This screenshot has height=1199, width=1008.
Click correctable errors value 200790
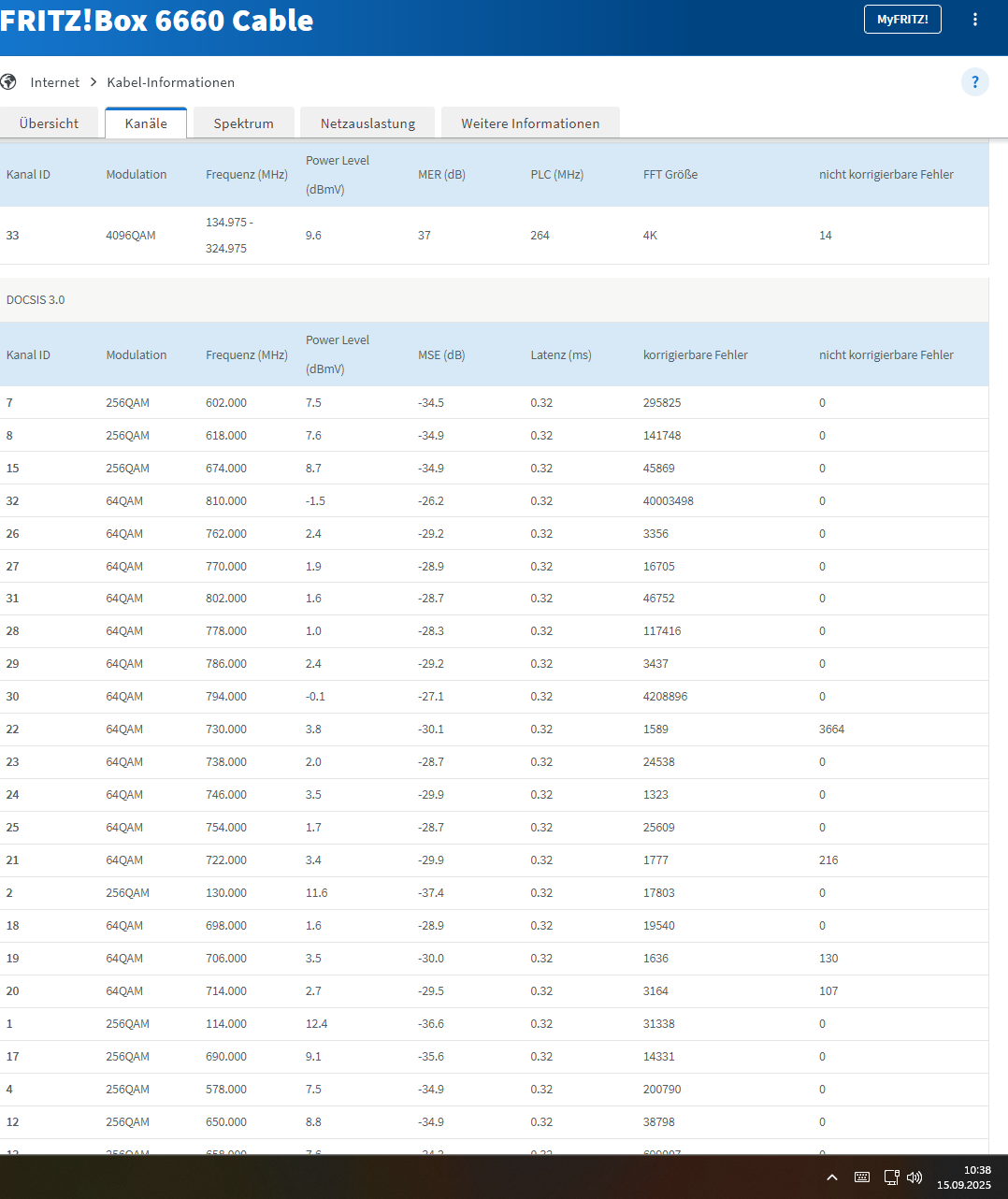coord(662,1090)
